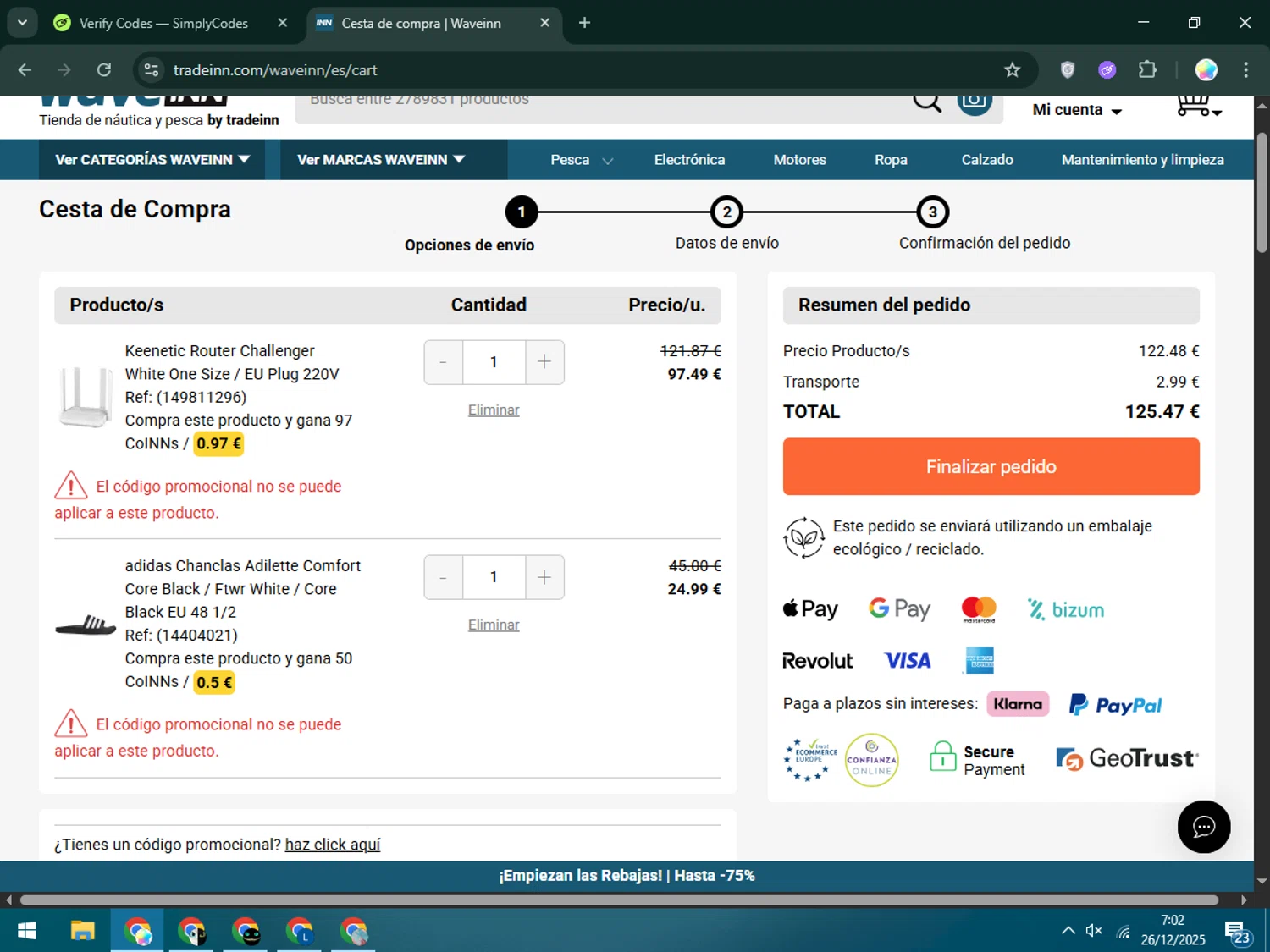Close the Verify Codes — SimplyCodes tab
Viewport: 1270px width, 952px height.
[x=283, y=23]
